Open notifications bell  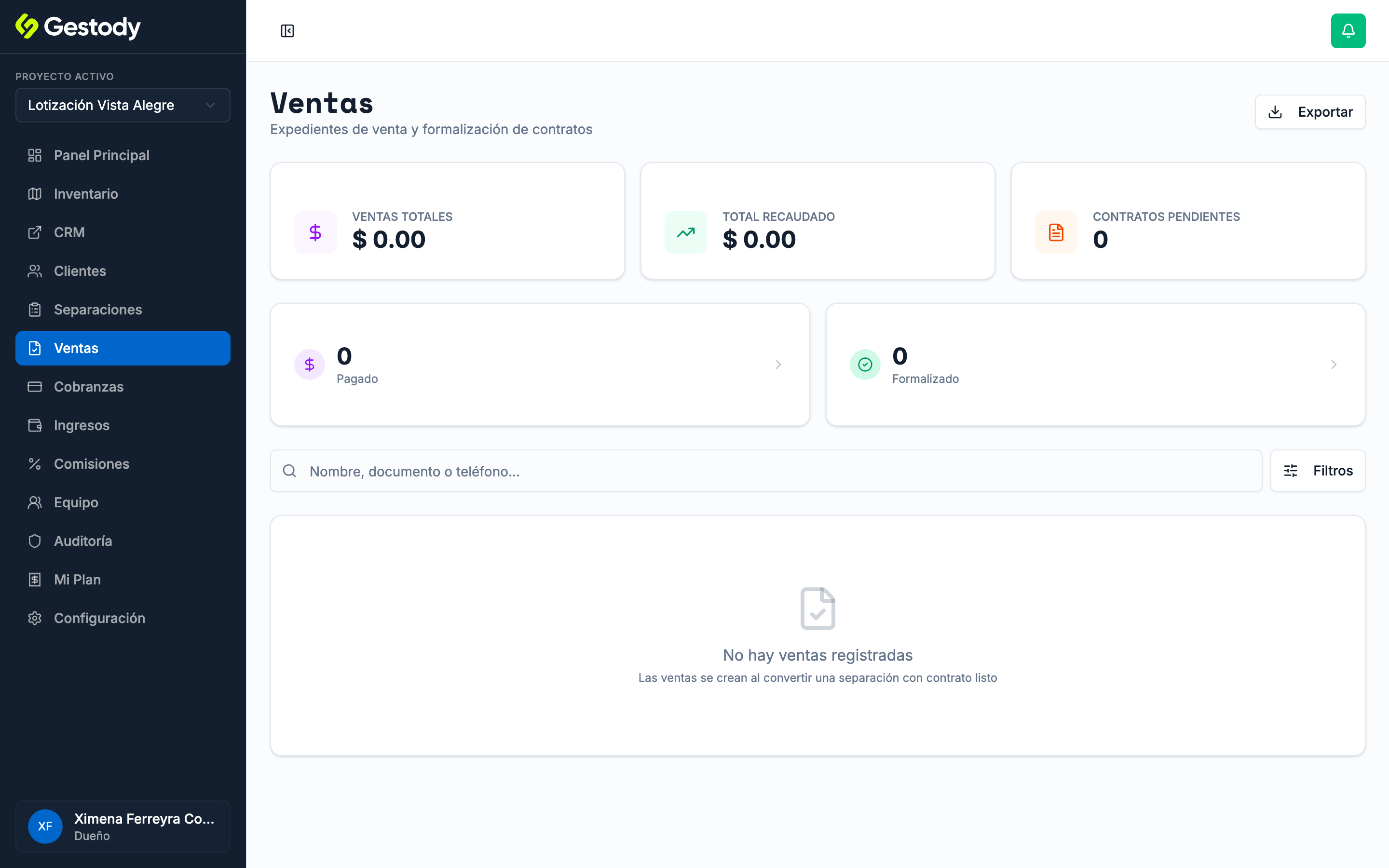click(1348, 31)
